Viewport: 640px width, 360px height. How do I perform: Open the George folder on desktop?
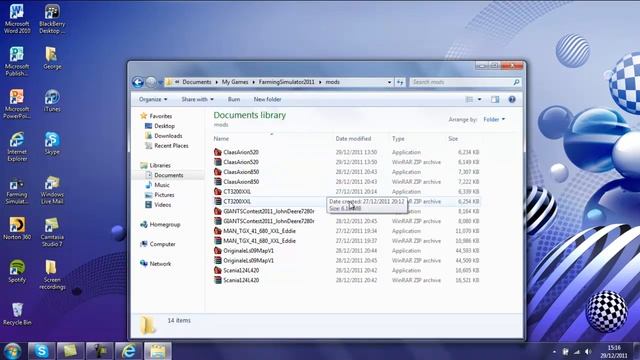coord(52,58)
